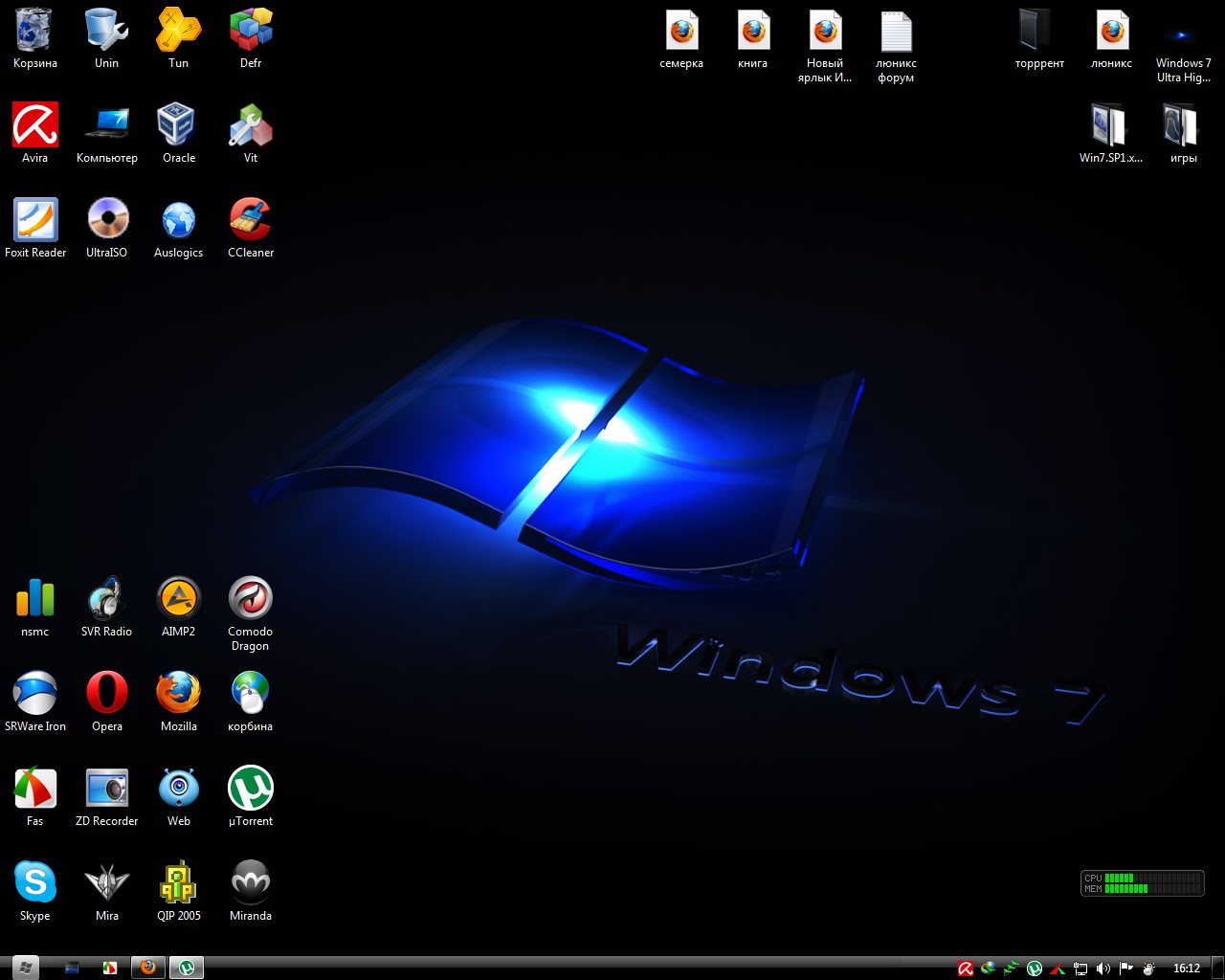Image resolution: width=1225 pixels, height=980 pixels.
Task: Select the Mira desktop shortcut
Action: (x=107, y=891)
